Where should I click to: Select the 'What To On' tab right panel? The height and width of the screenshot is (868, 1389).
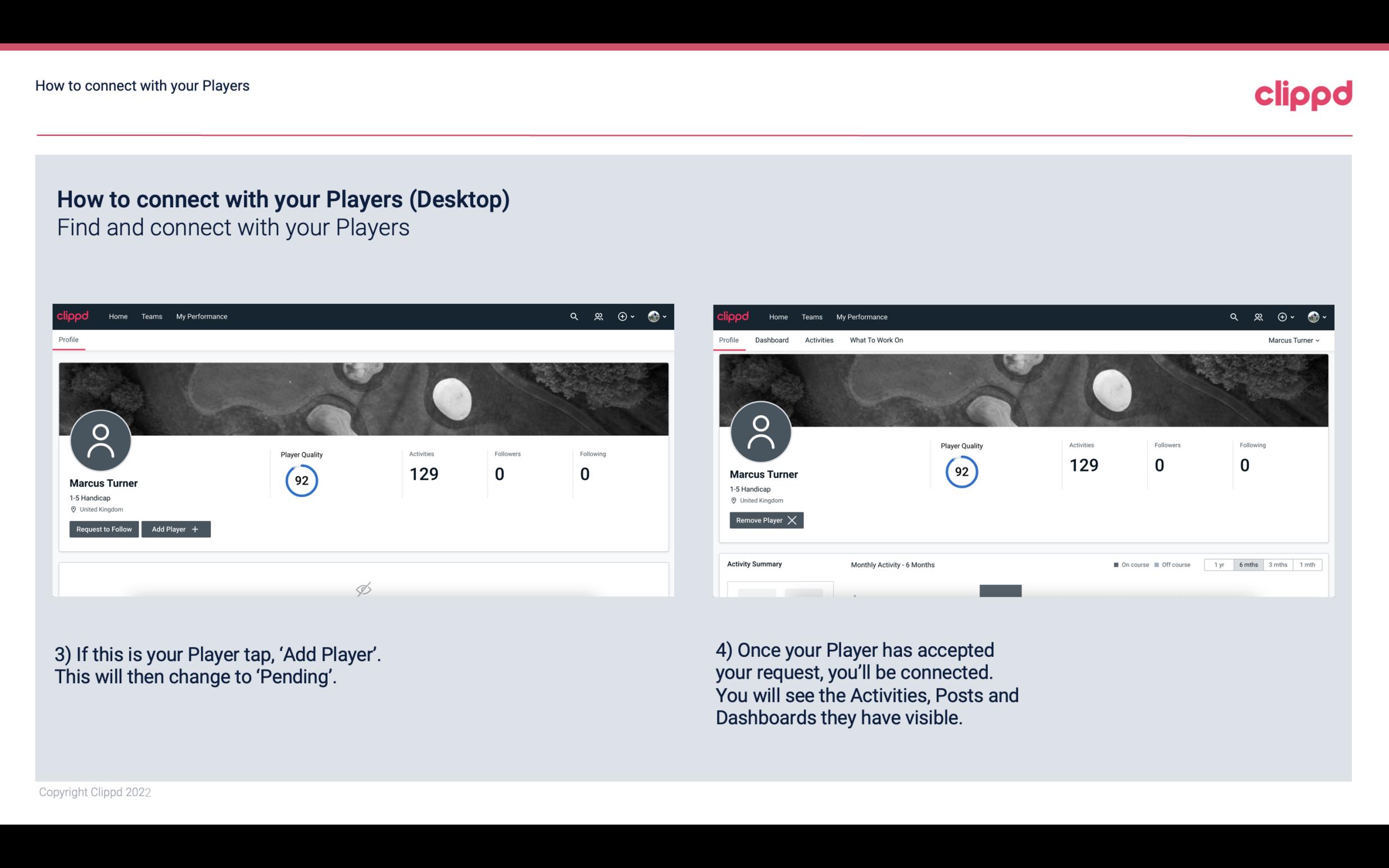(876, 340)
